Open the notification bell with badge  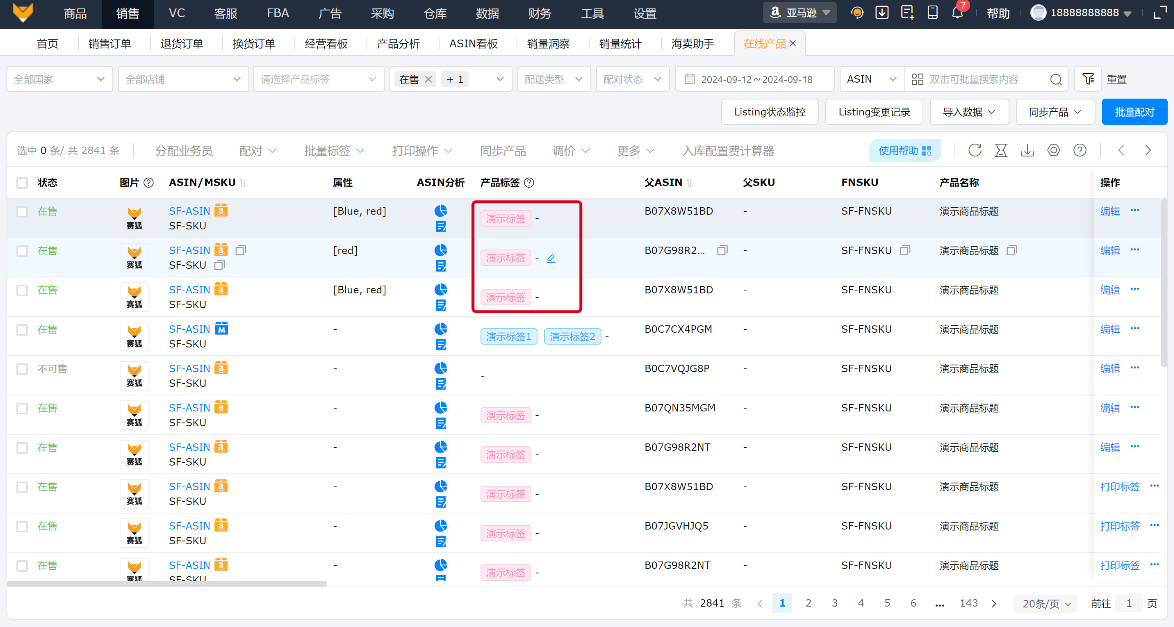click(957, 13)
